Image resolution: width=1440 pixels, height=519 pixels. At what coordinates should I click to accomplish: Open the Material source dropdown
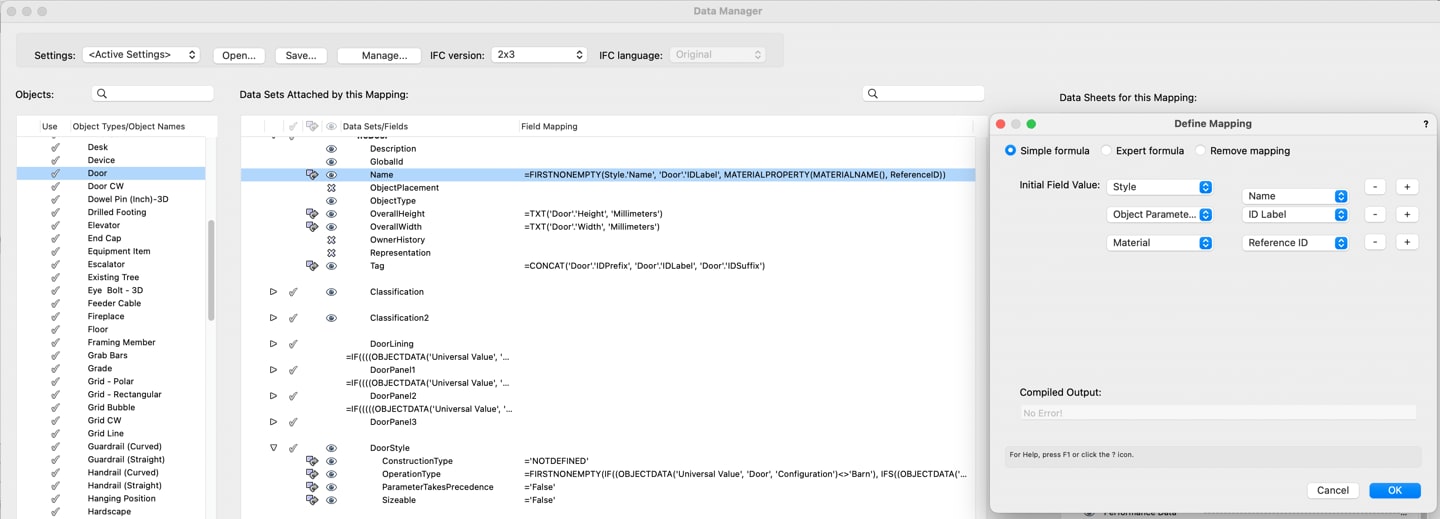pos(1159,243)
